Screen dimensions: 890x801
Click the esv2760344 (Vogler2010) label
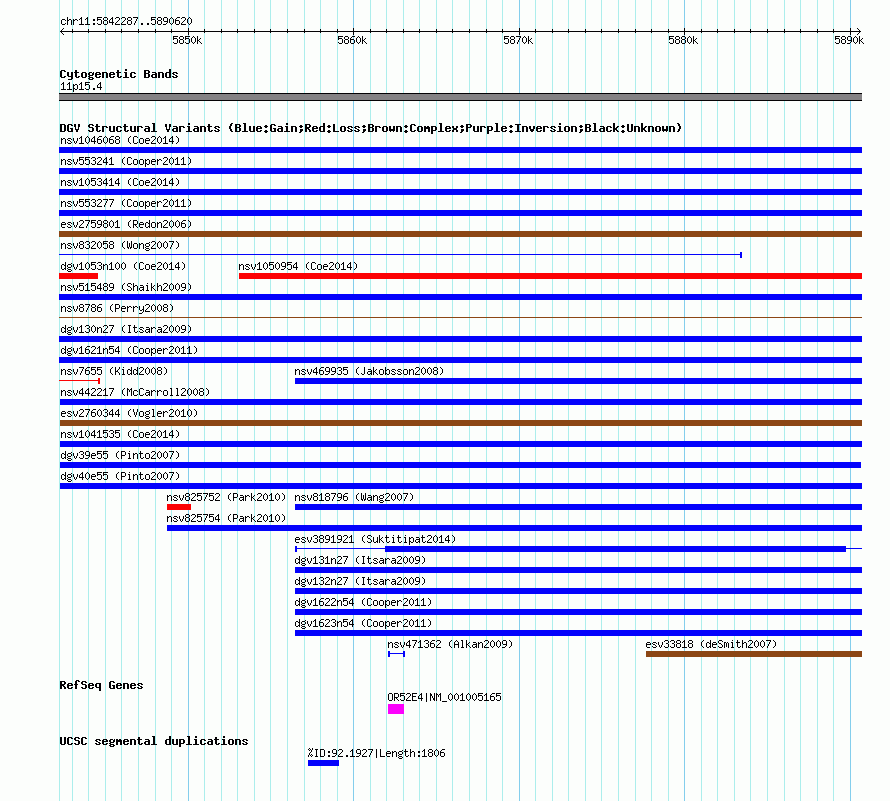[x=129, y=413]
